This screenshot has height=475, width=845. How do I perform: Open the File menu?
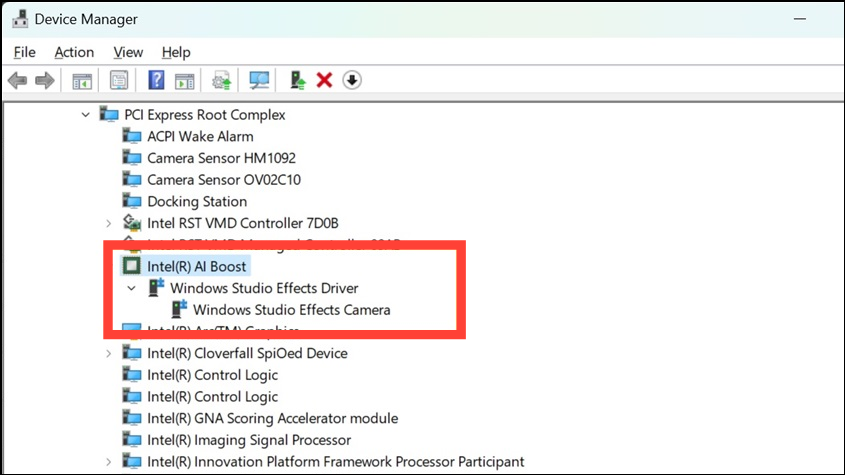24,52
